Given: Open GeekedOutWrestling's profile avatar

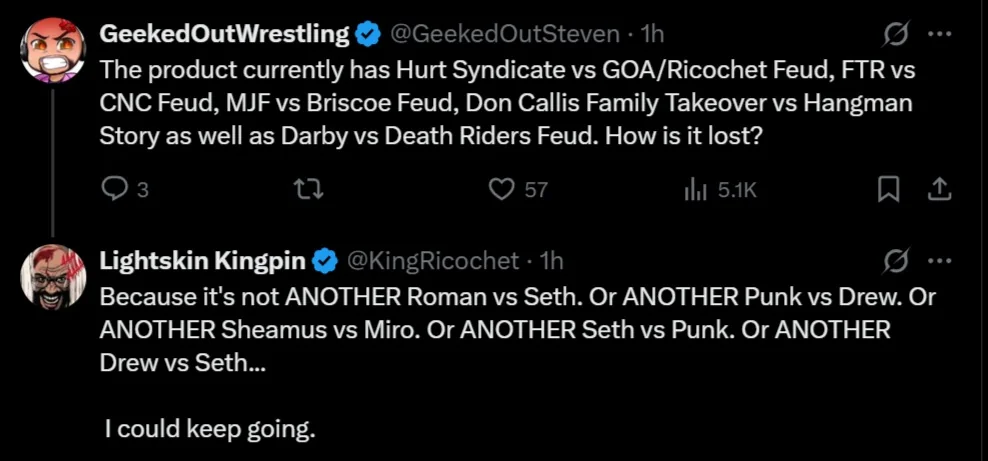Looking at the screenshot, I should 53,48.
